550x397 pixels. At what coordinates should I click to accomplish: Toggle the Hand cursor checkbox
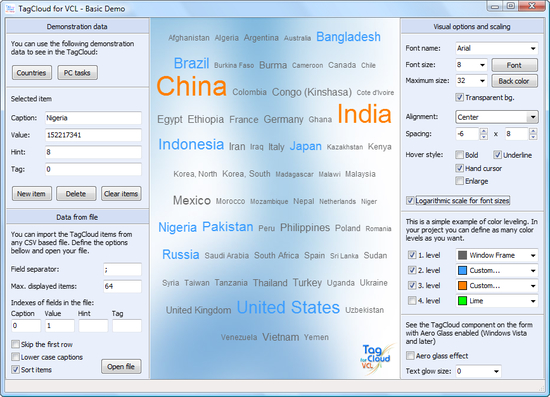tap(460, 168)
